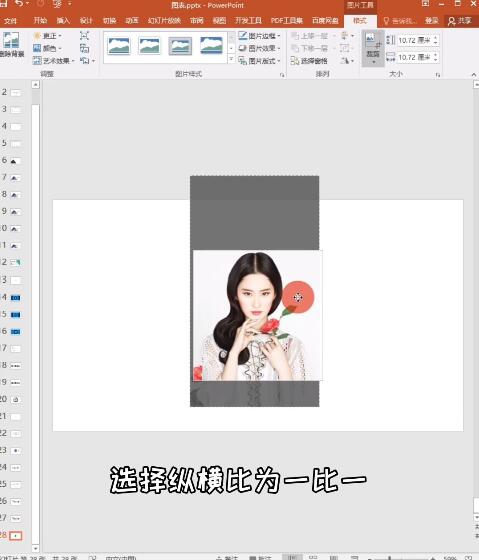
Task: Apply the first picture style thumbnail
Action: click(119, 46)
